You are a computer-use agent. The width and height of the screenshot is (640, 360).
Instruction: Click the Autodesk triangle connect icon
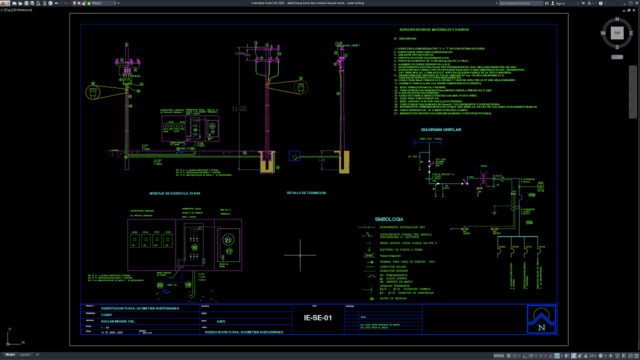[x=589, y=3]
